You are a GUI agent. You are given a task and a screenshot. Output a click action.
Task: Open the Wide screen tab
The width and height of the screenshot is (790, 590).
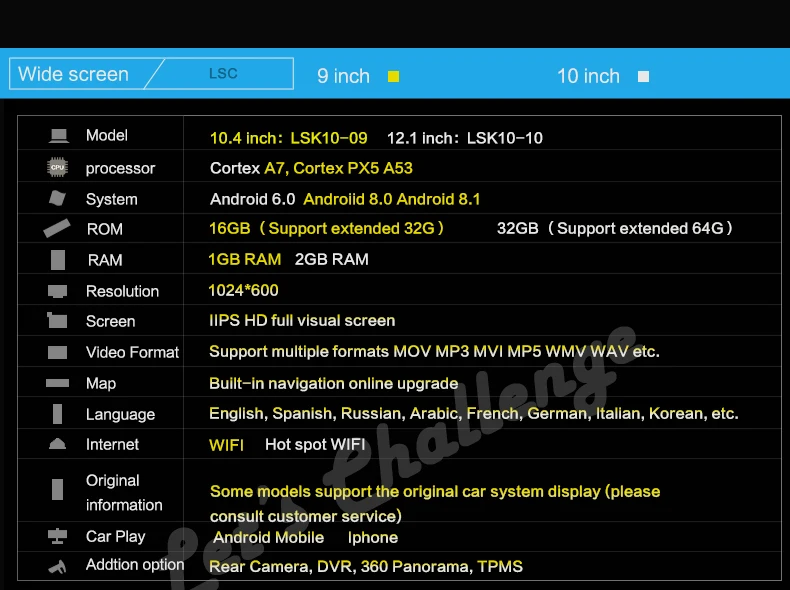(74, 74)
